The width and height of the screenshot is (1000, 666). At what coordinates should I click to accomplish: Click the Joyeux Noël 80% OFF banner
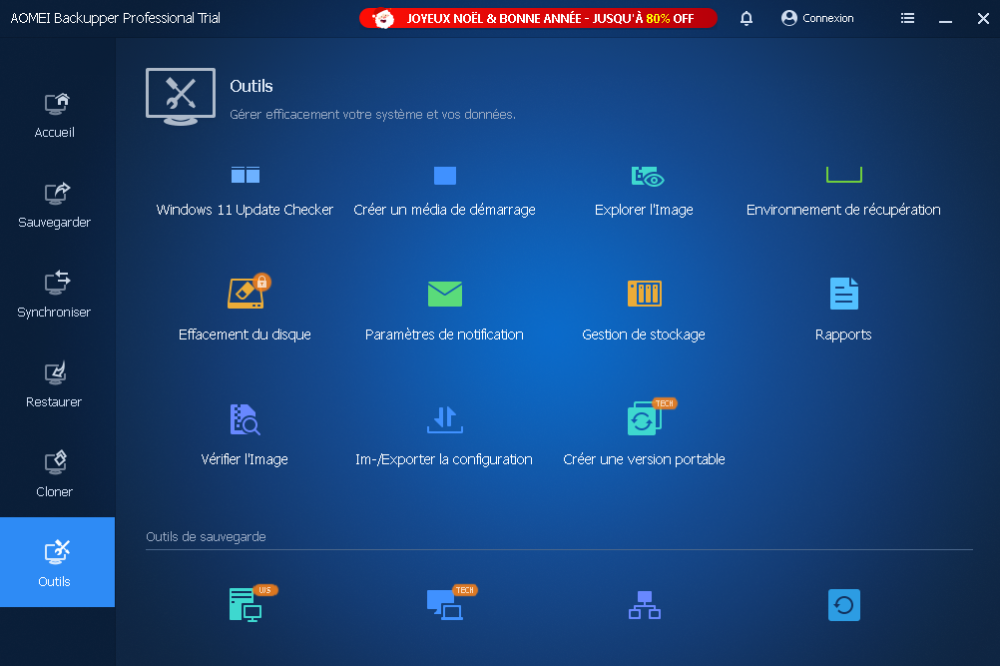coord(538,18)
